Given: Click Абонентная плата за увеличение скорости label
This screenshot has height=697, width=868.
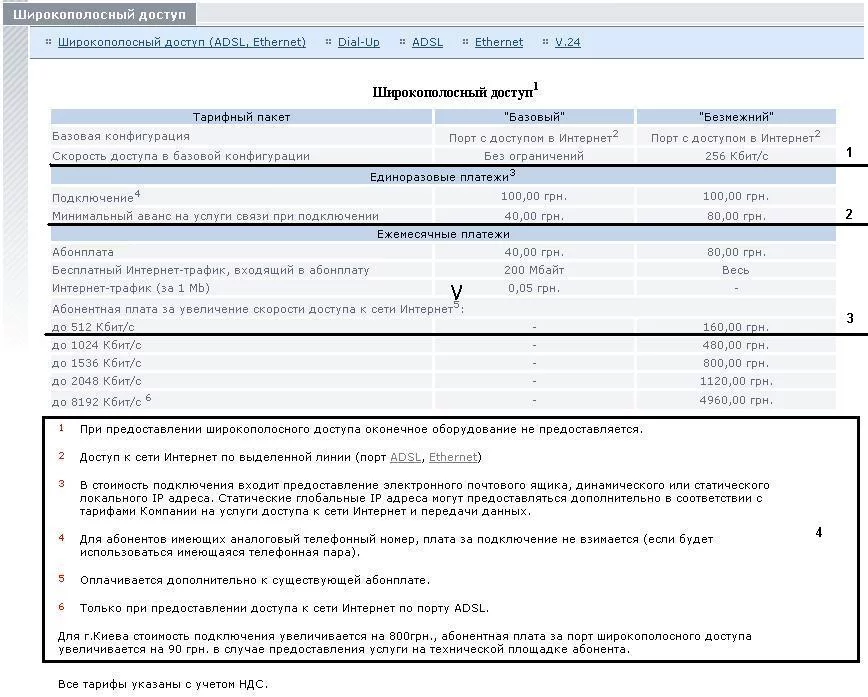Looking at the screenshot, I should coord(258,308).
